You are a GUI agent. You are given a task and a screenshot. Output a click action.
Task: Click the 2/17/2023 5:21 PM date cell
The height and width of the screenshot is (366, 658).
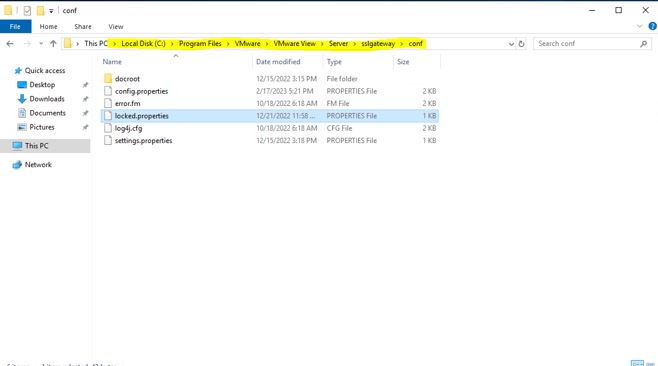tap(285, 91)
